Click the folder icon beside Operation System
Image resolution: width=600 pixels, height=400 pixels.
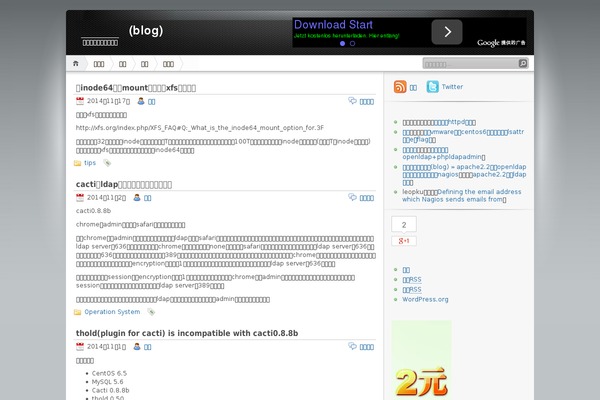click(x=78, y=312)
